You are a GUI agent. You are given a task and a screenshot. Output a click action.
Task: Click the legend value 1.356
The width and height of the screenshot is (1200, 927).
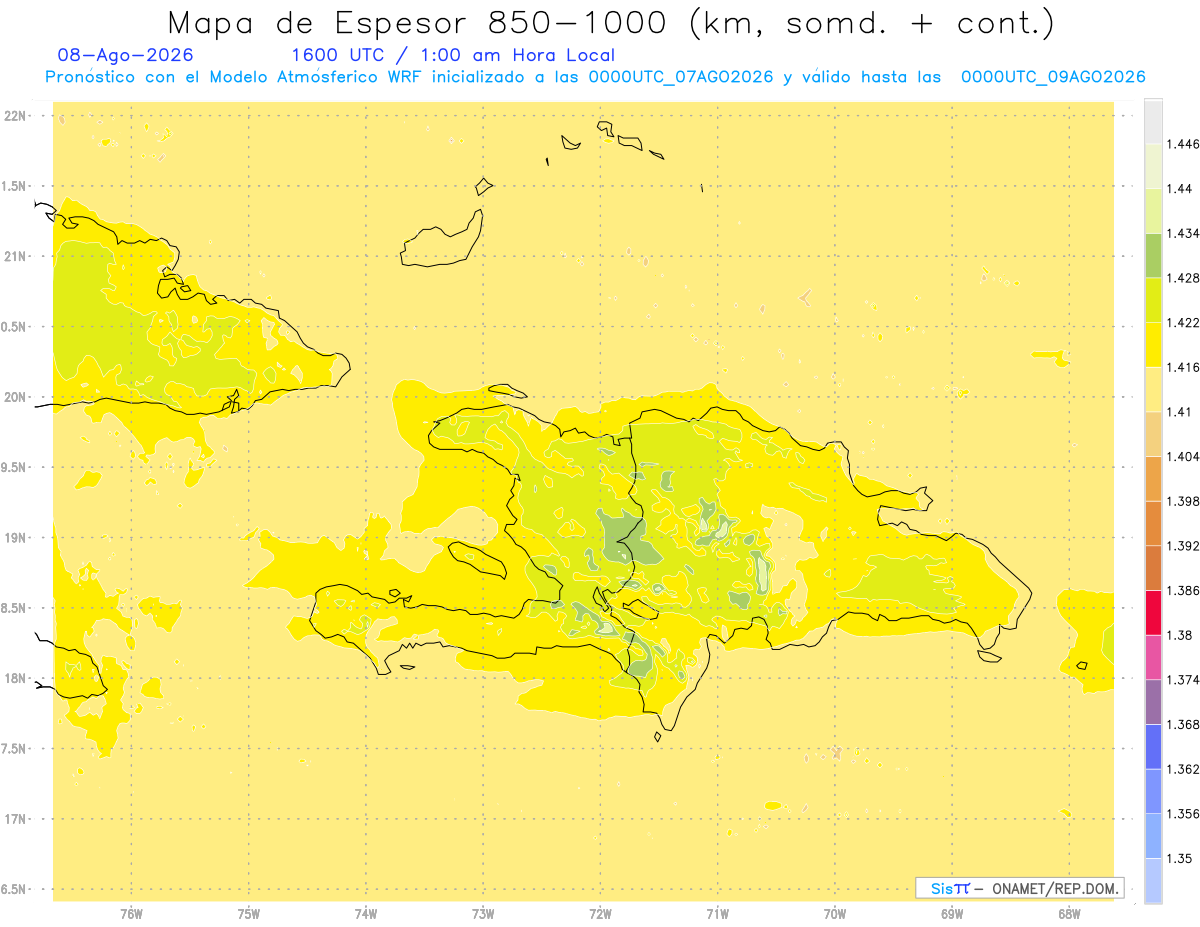pyautogui.click(x=1185, y=814)
